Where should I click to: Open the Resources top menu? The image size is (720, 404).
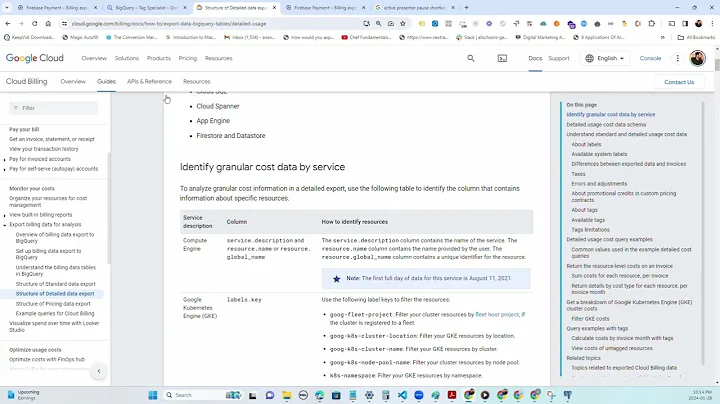(219, 58)
